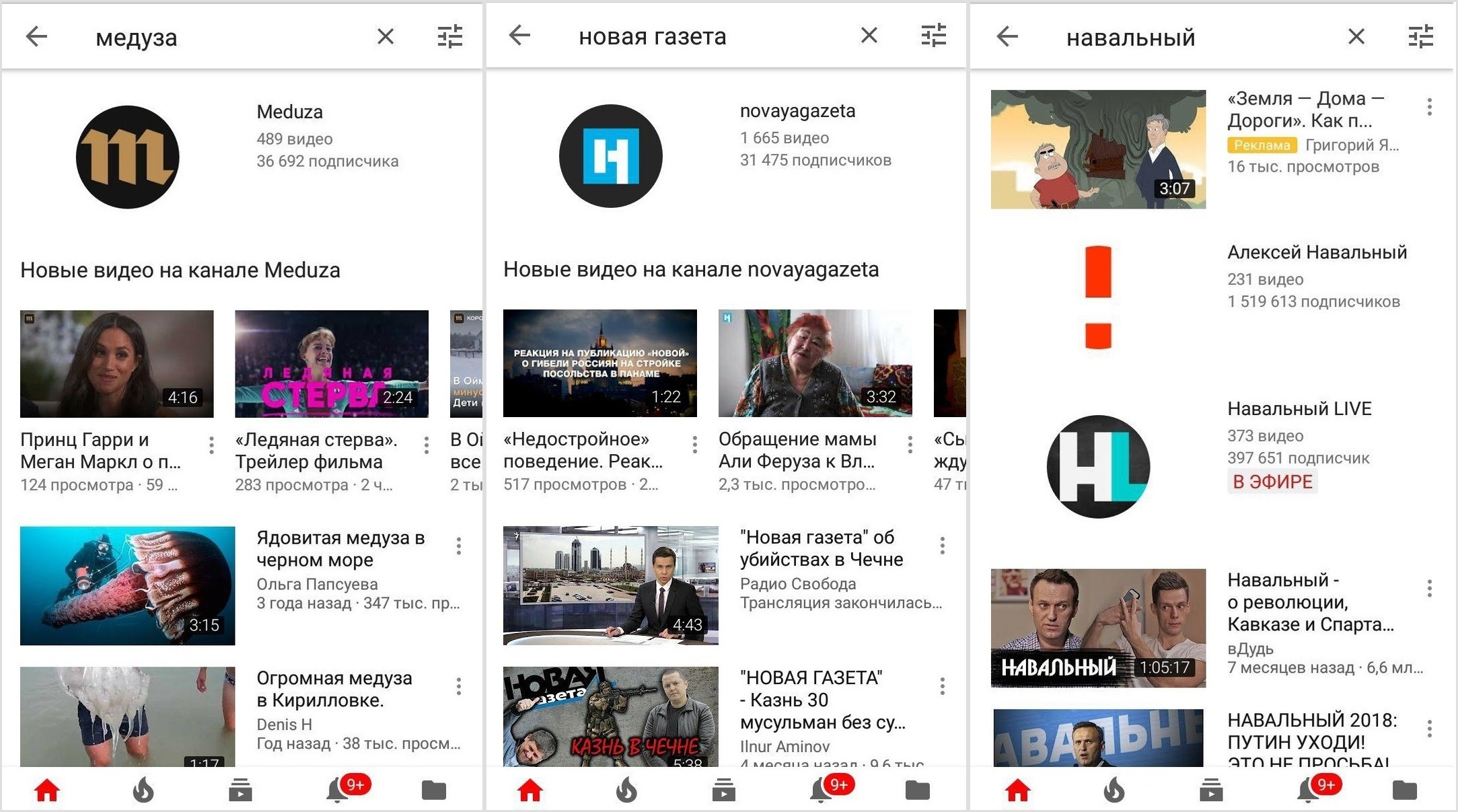Open filter settings in the навальный search
Image resolution: width=1458 pixels, height=812 pixels.
1420,36
